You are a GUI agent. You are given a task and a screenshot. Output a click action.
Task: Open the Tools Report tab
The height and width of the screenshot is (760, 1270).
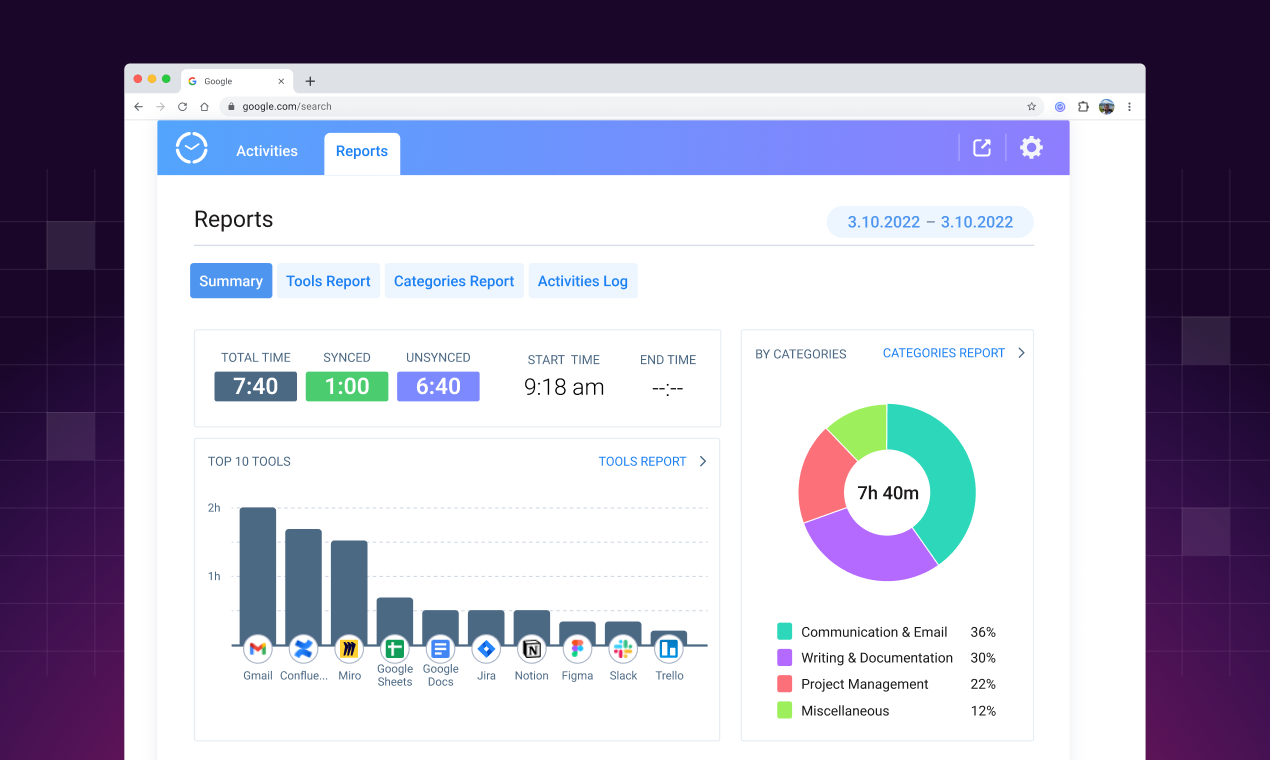coord(328,281)
